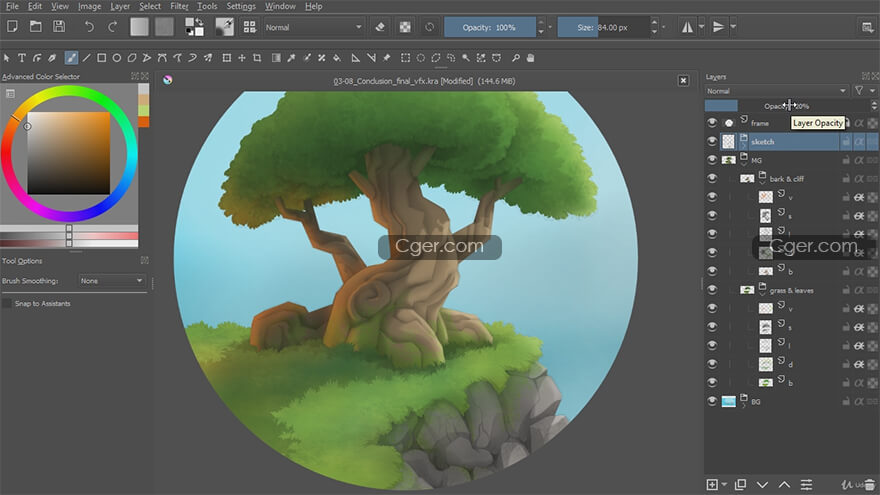Viewport: 880px width, 495px height.
Task: Delete layer with trash icon
Action: [869, 484]
